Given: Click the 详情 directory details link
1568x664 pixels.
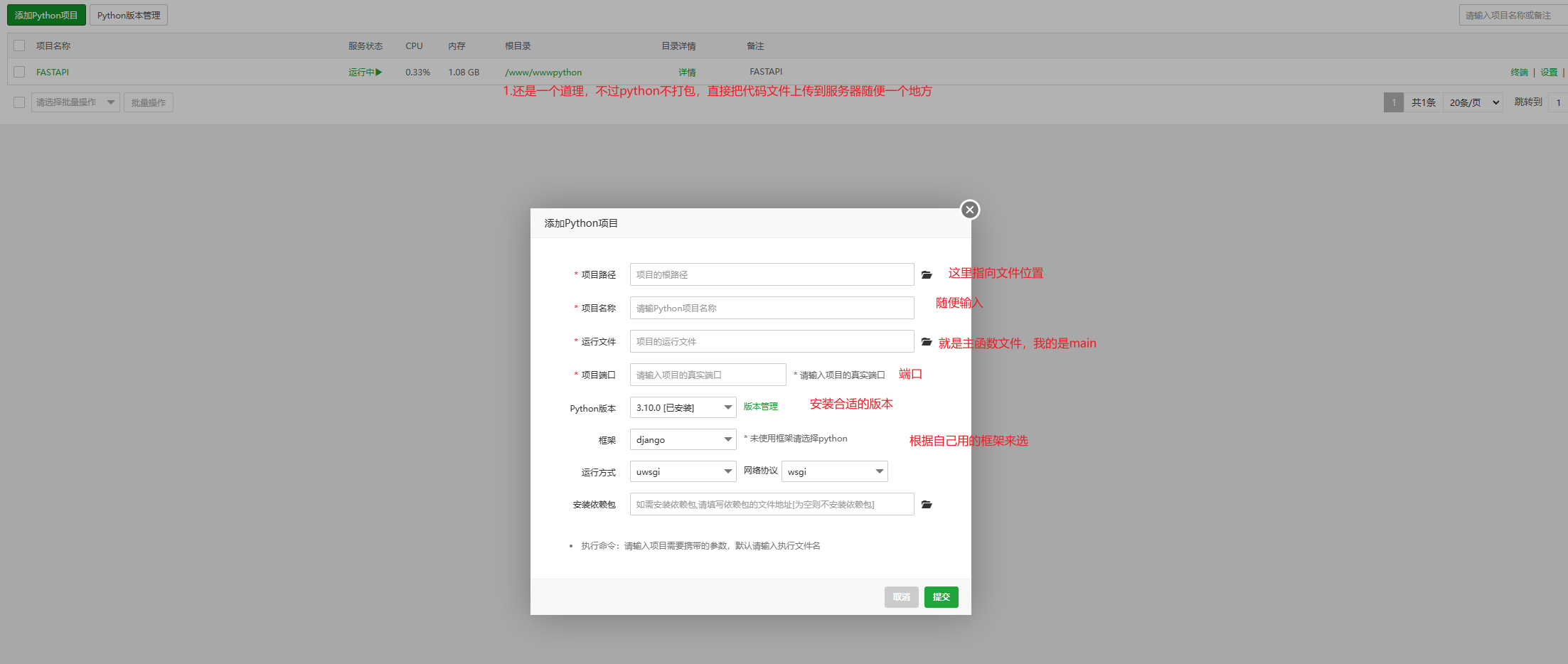Looking at the screenshot, I should point(687,73).
